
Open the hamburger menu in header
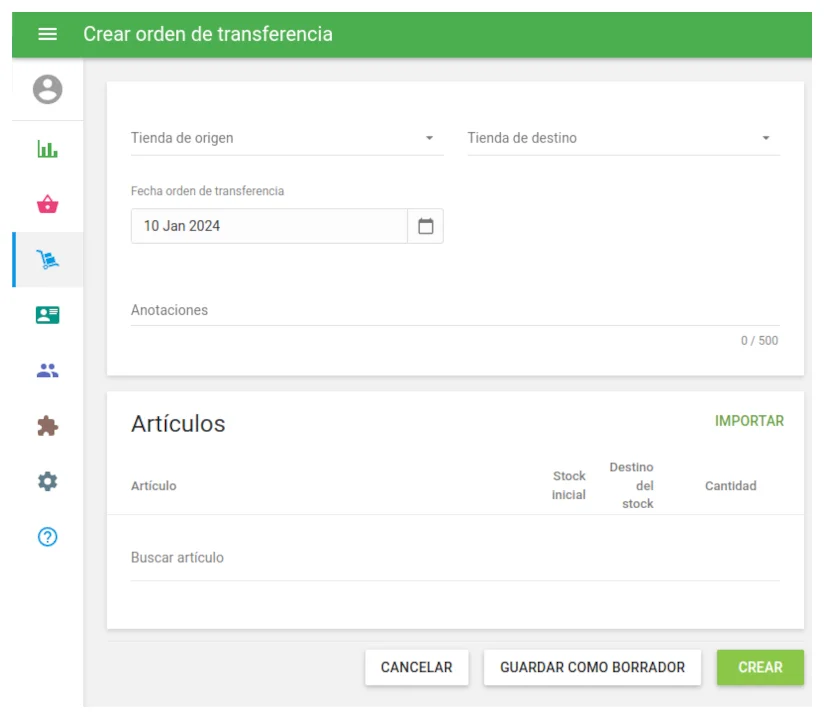(47, 34)
